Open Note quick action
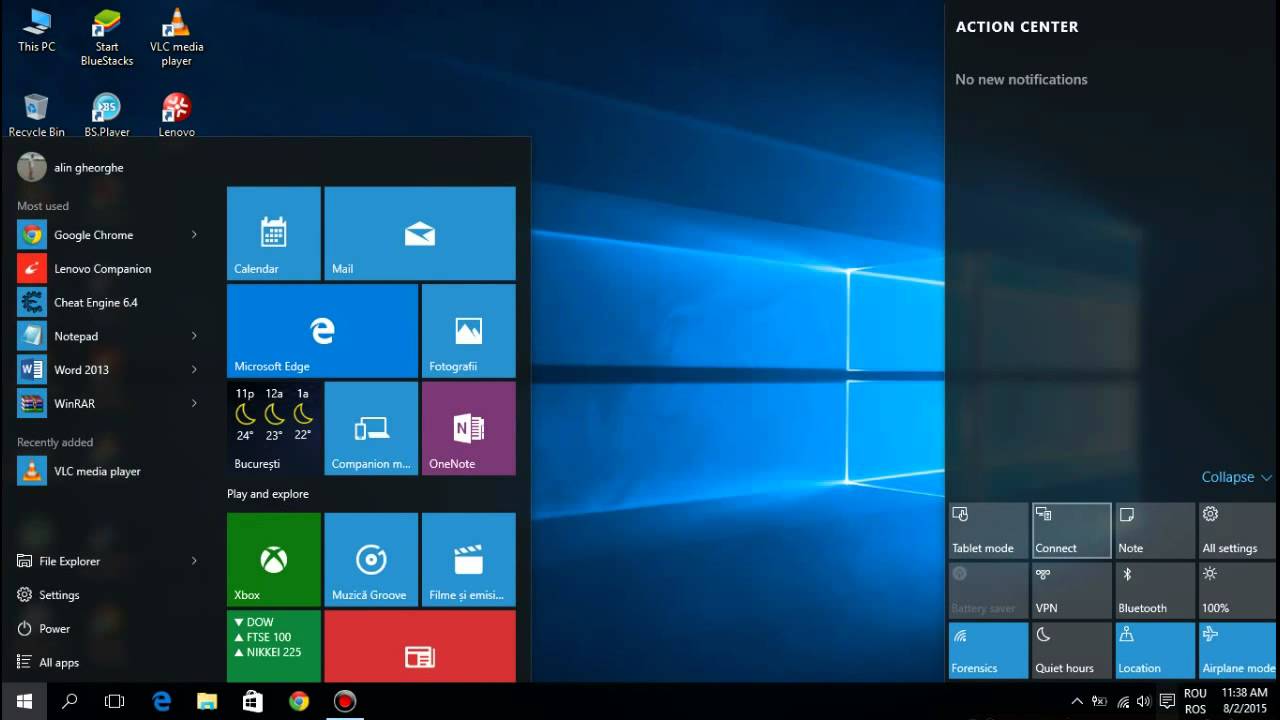This screenshot has height=720, width=1280. tap(1155, 530)
